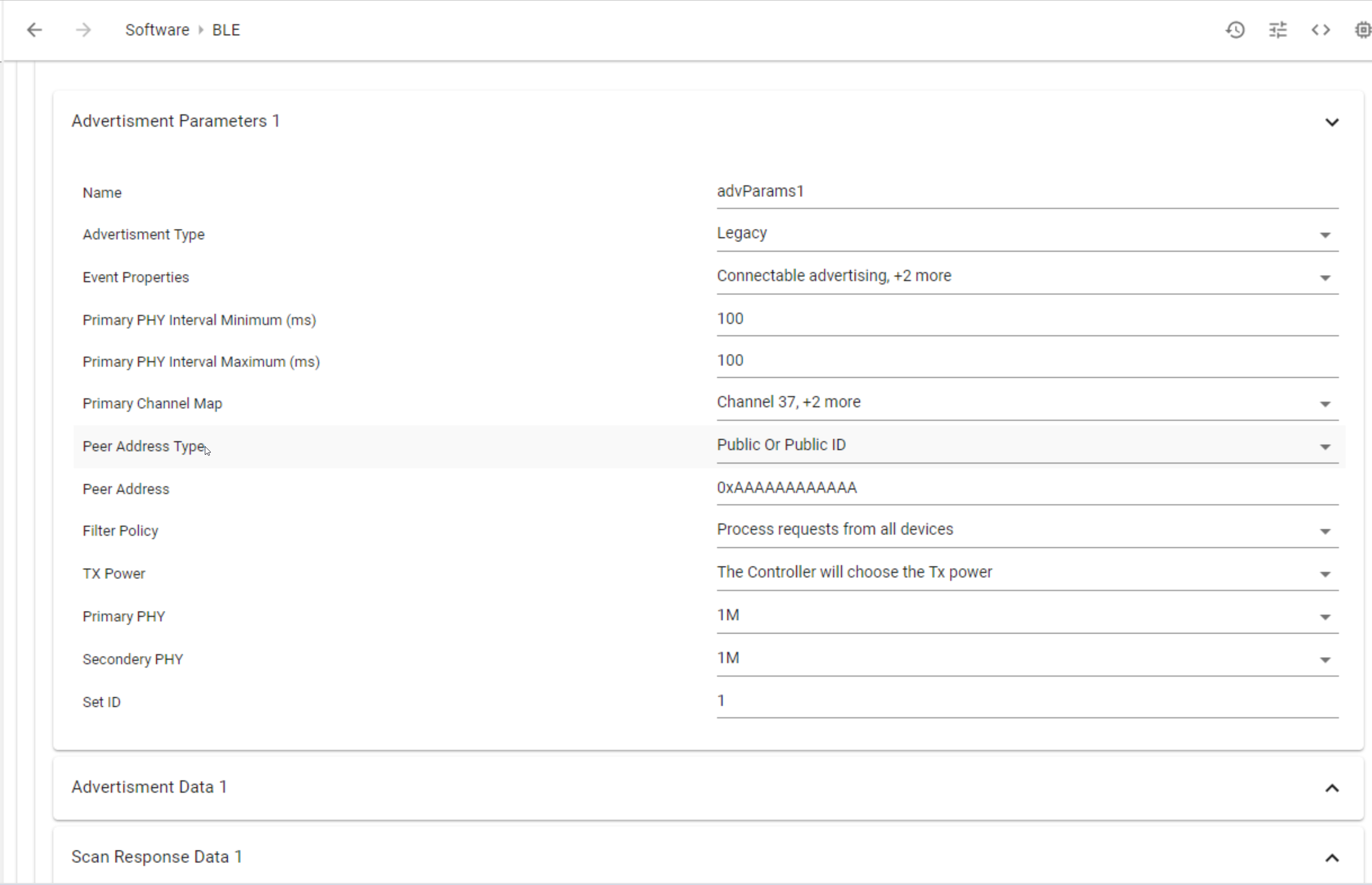
Task: Open the Filter Policy dropdown
Action: click(1325, 531)
